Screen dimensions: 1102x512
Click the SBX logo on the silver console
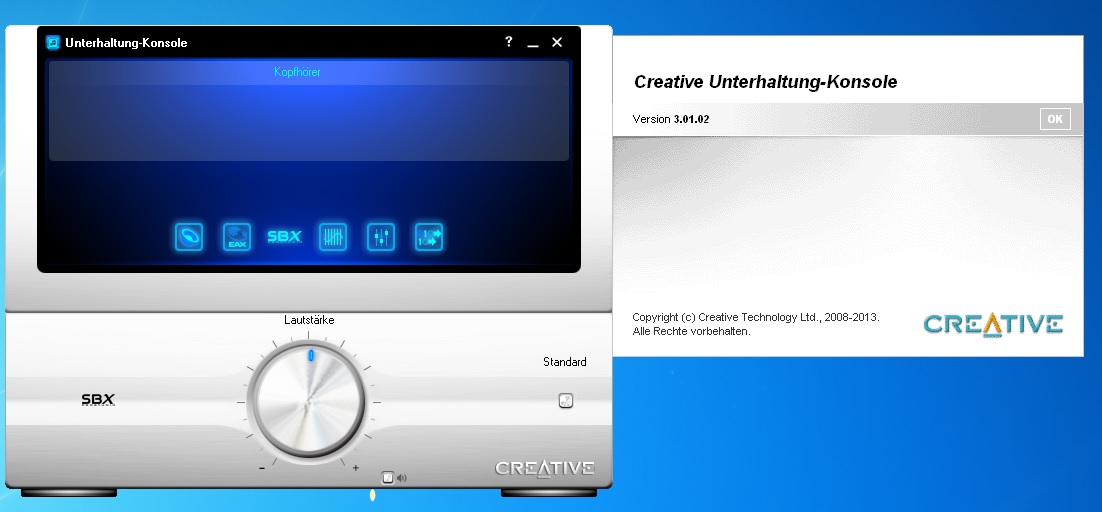tap(98, 400)
